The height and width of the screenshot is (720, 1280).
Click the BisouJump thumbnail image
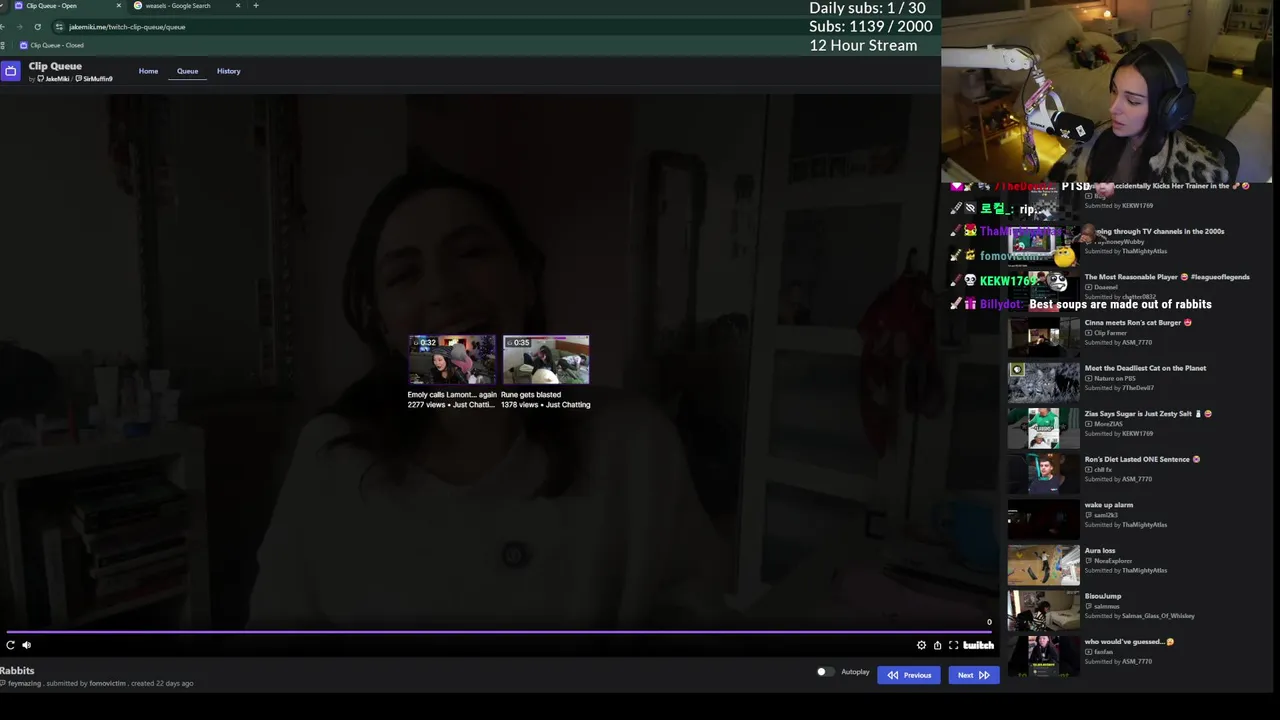pos(1043,611)
